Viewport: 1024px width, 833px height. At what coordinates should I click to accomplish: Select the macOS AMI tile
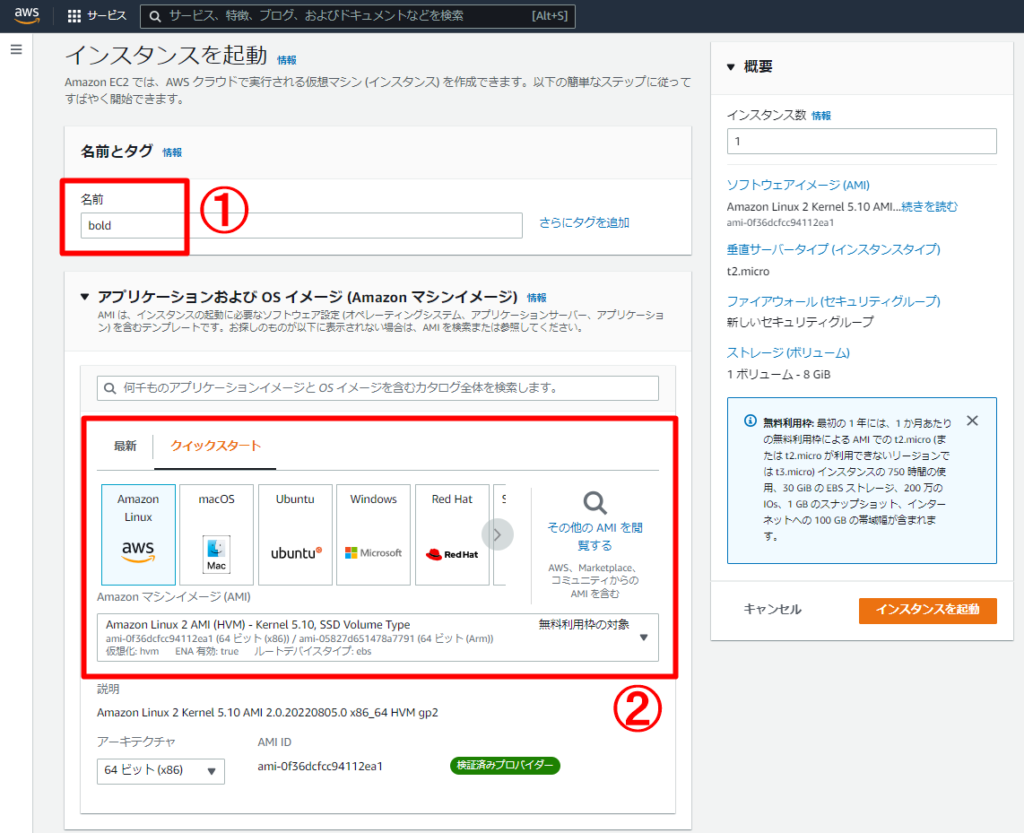[x=216, y=534]
